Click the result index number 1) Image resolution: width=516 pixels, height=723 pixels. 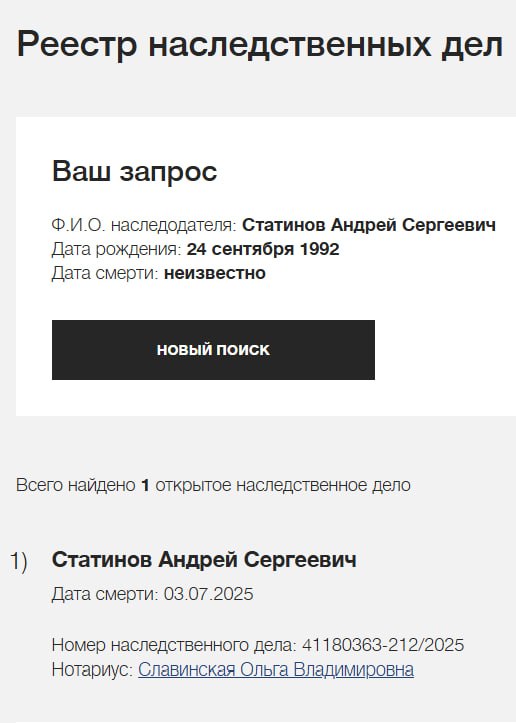18,562
